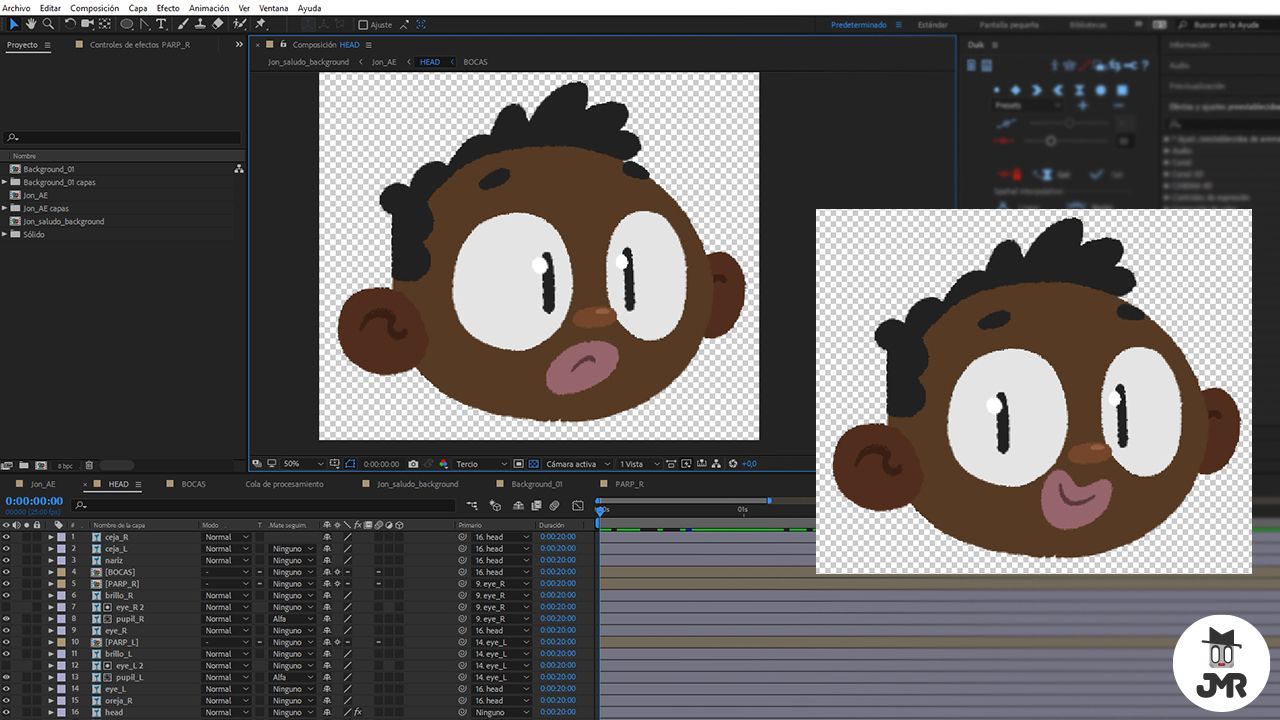
Task: Select the Rotation tool
Action: pyautogui.click(x=70, y=23)
